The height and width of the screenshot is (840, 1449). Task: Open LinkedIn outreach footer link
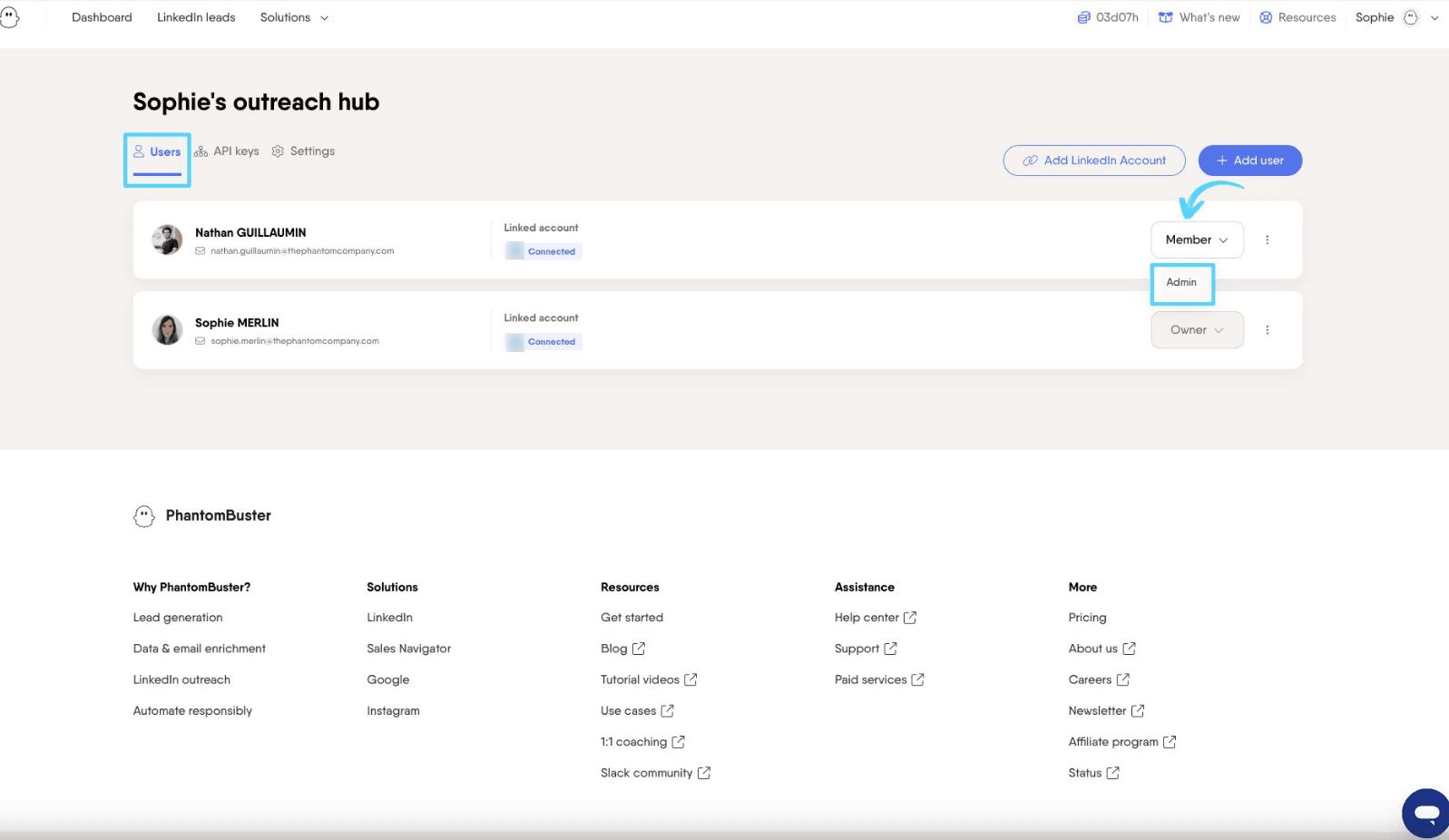tap(181, 679)
